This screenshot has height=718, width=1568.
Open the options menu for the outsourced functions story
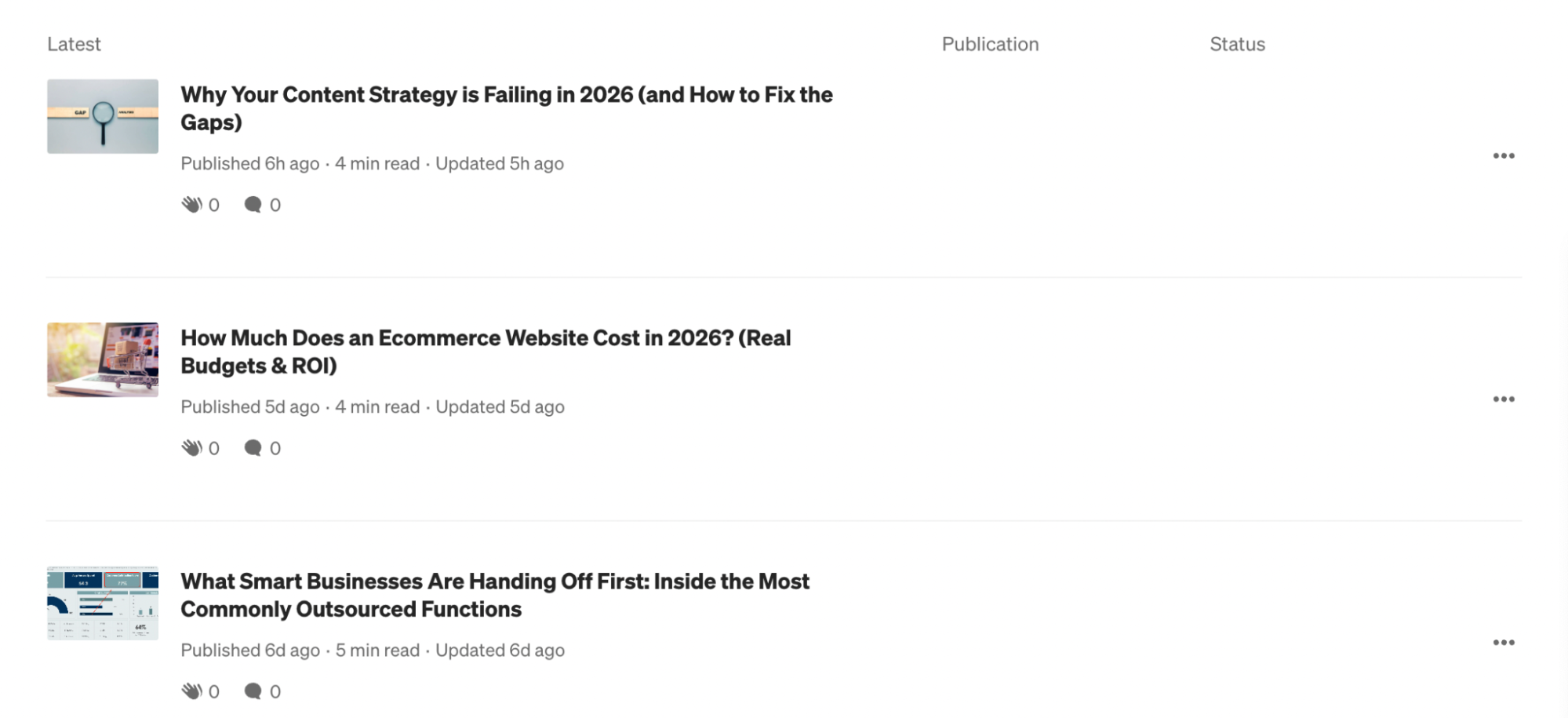[1506, 642]
